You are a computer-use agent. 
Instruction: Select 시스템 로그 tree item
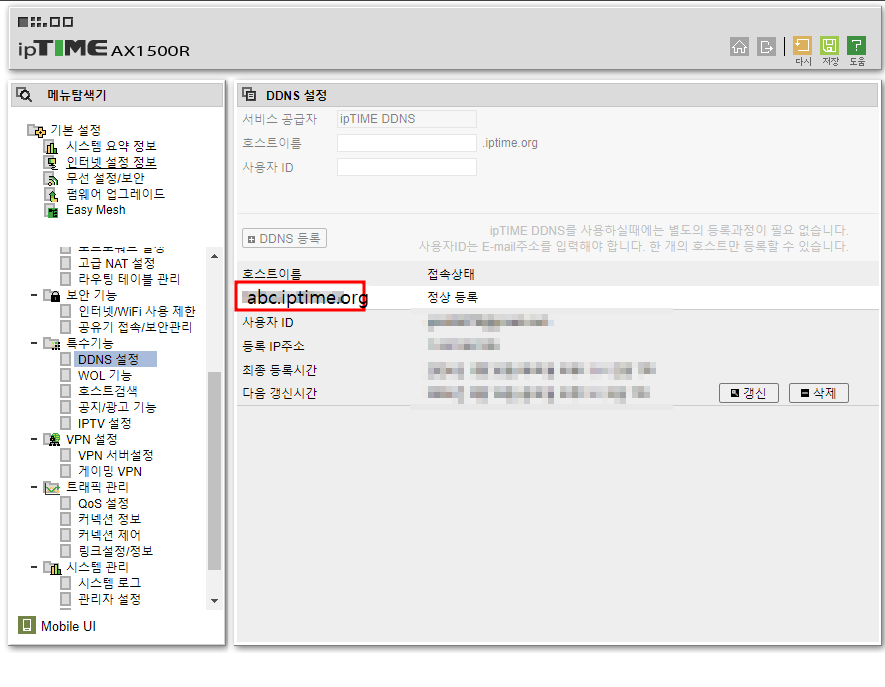click(109, 583)
